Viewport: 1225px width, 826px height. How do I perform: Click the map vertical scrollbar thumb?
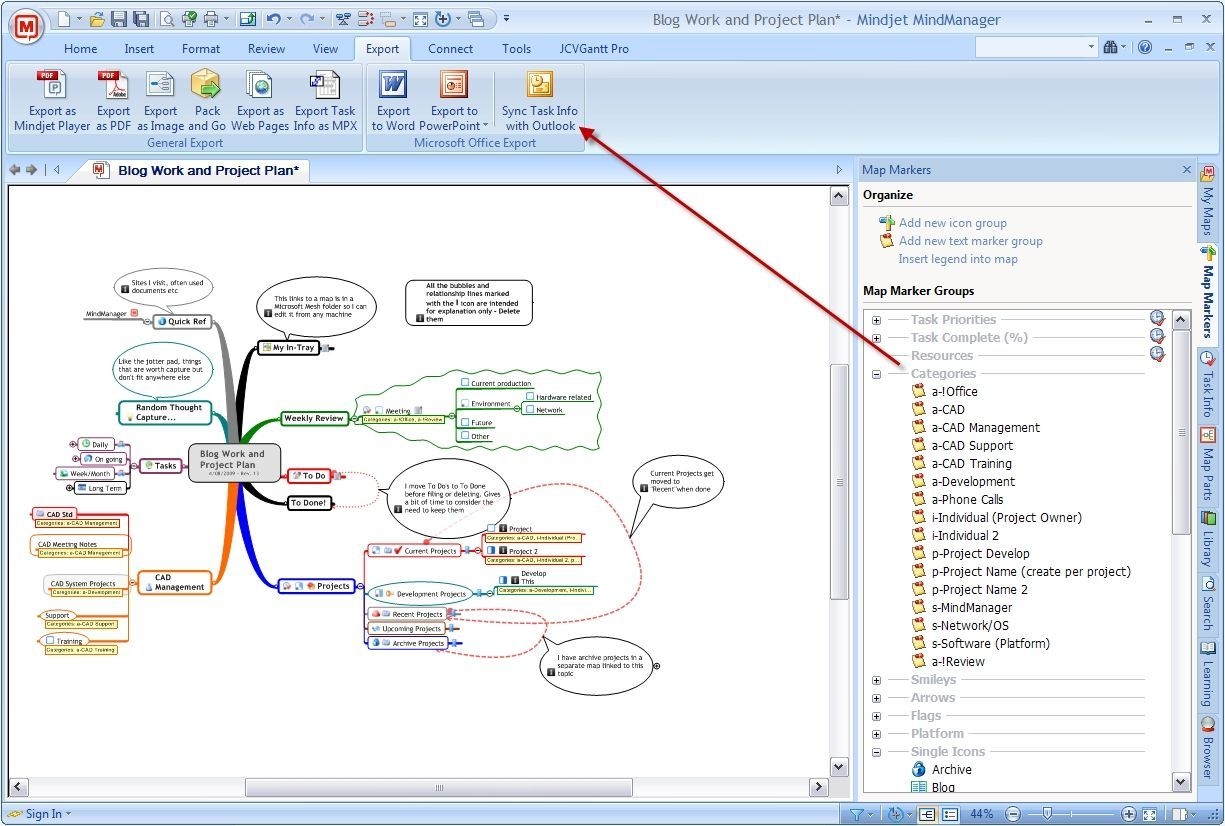click(839, 482)
